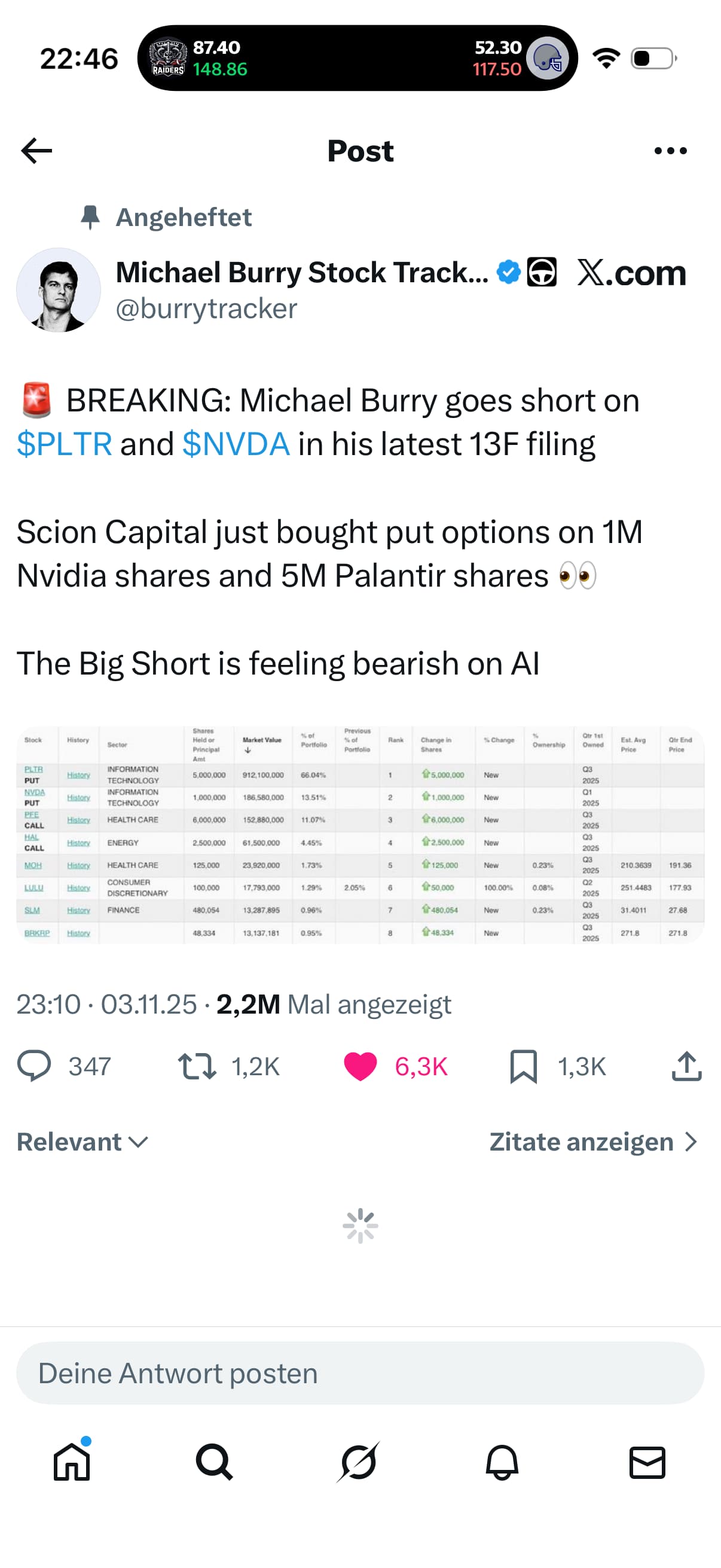The width and height of the screenshot is (721, 1568).
Task: Toggle the bookmark icon on post
Action: pyautogui.click(x=523, y=1066)
